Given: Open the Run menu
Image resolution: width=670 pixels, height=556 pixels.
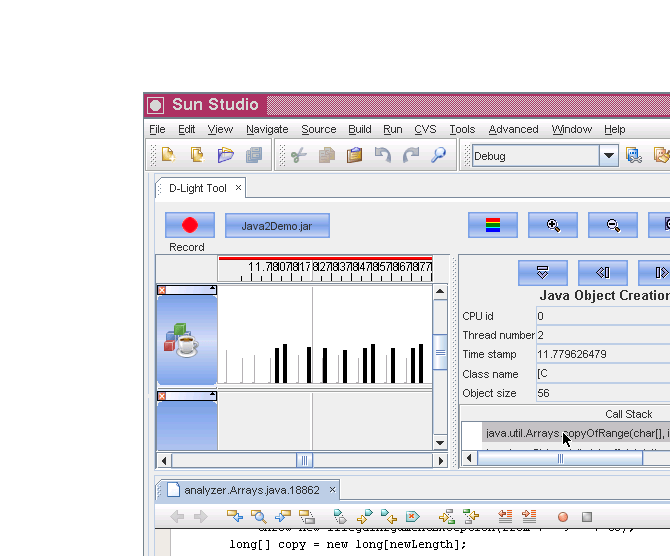Looking at the screenshot, I should (393, 129).
